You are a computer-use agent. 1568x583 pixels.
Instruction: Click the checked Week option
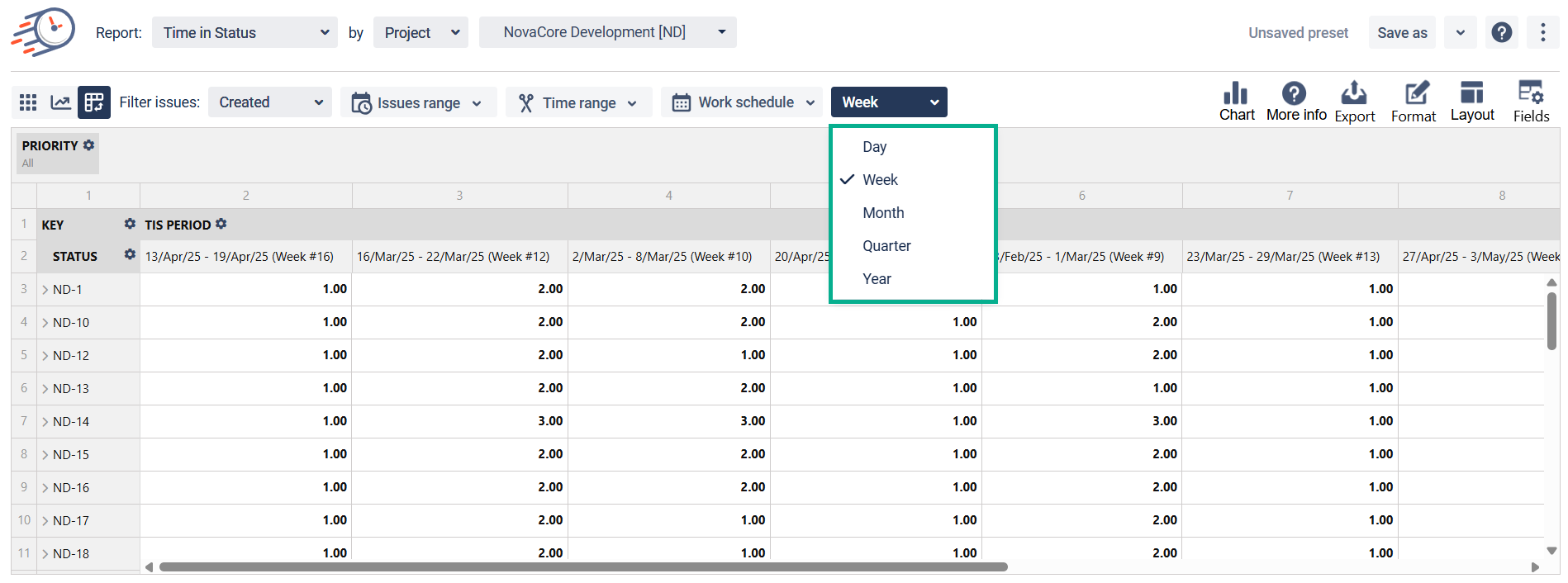pyautogui.click(x=880, y=180)
